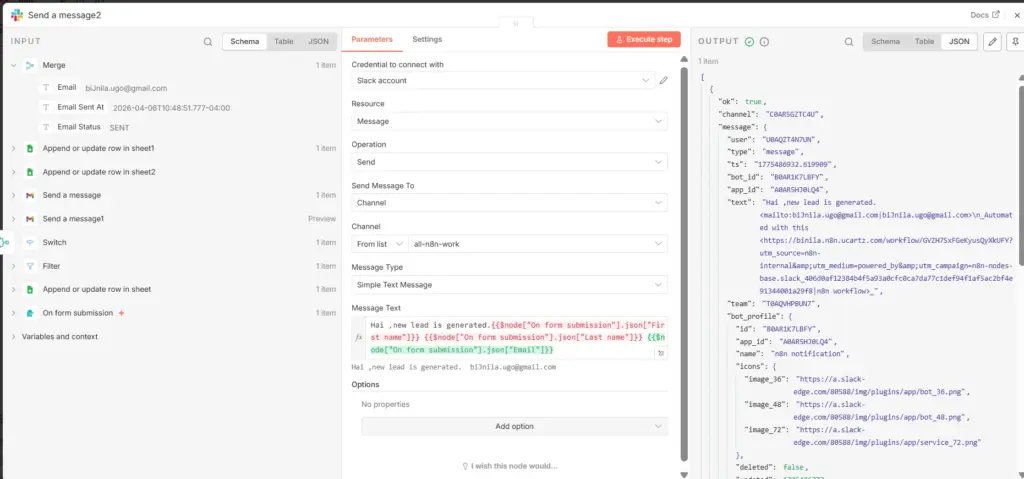
Task: Click the Switch node icon
Action: coord(29,242)
